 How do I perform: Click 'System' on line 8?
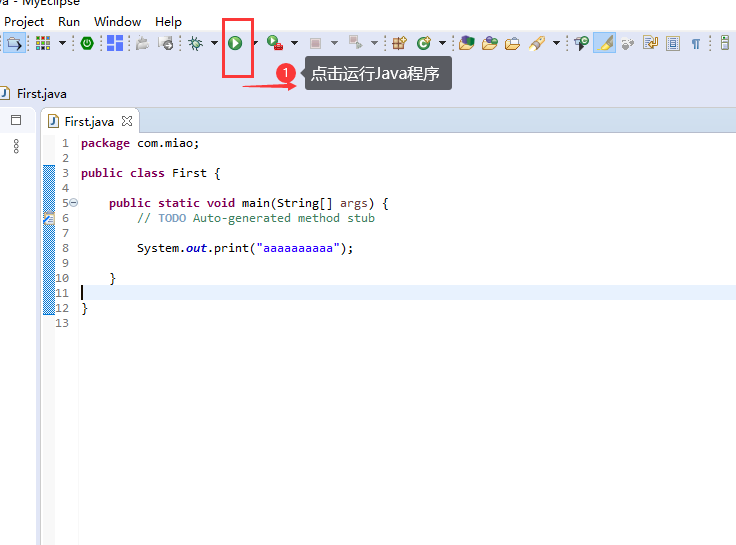158,248
